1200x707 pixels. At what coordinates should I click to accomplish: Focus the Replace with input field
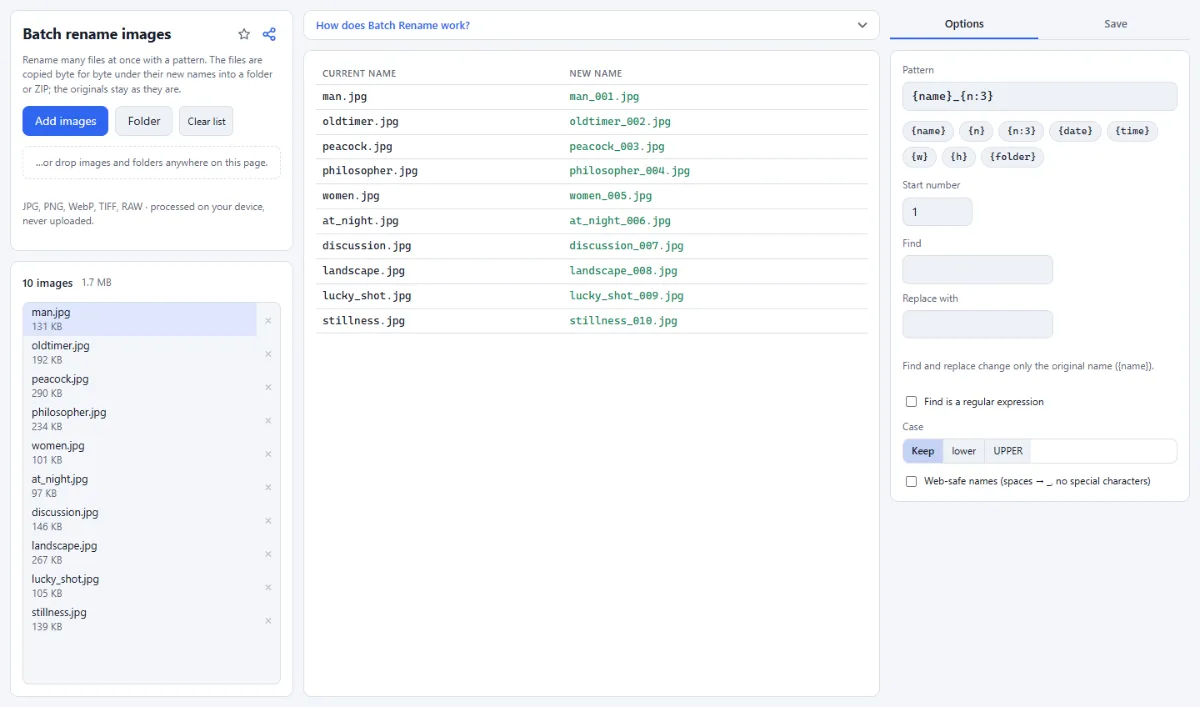[x=977, y=325]
